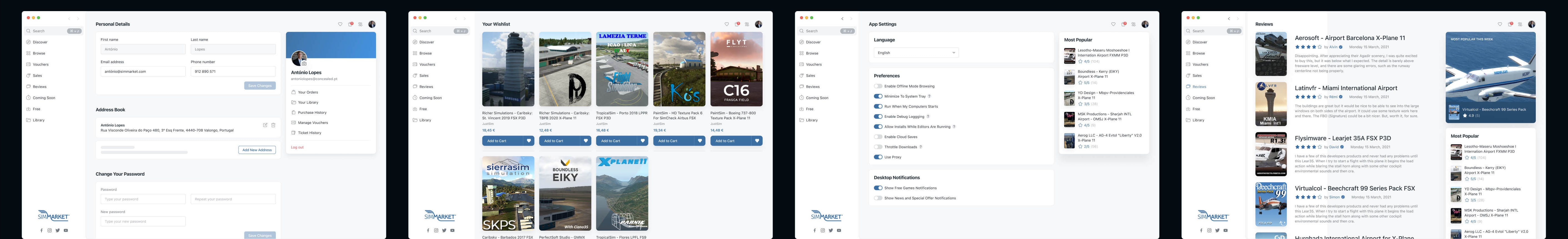
Task: Toggle Use Proxy switch
Action: (878, 157)
